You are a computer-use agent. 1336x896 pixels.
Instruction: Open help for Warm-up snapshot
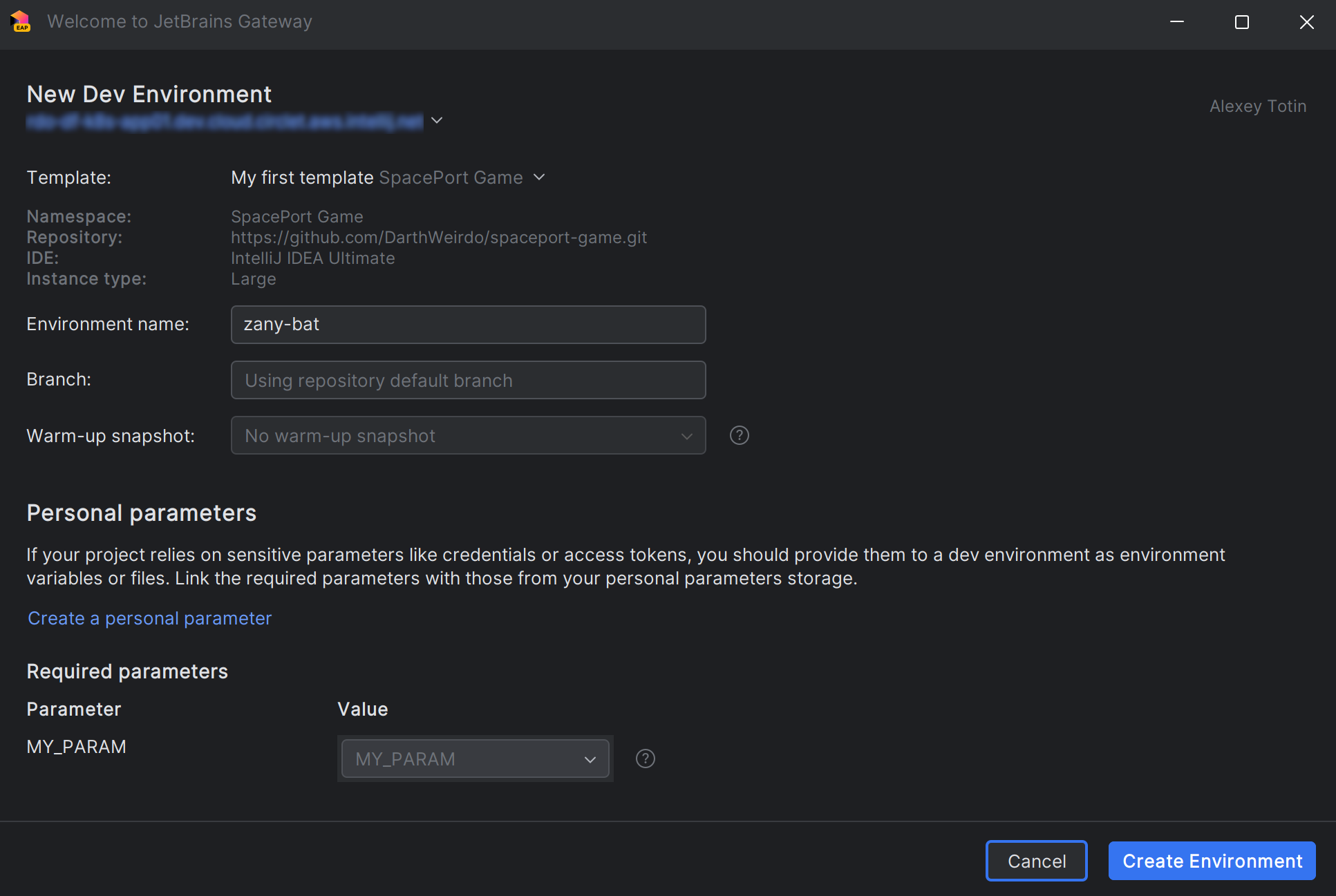point(739,435)
